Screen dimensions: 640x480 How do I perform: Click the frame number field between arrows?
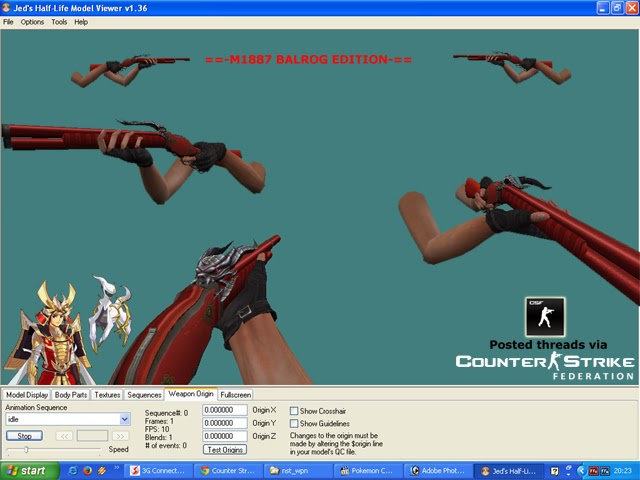click(92, 436)
